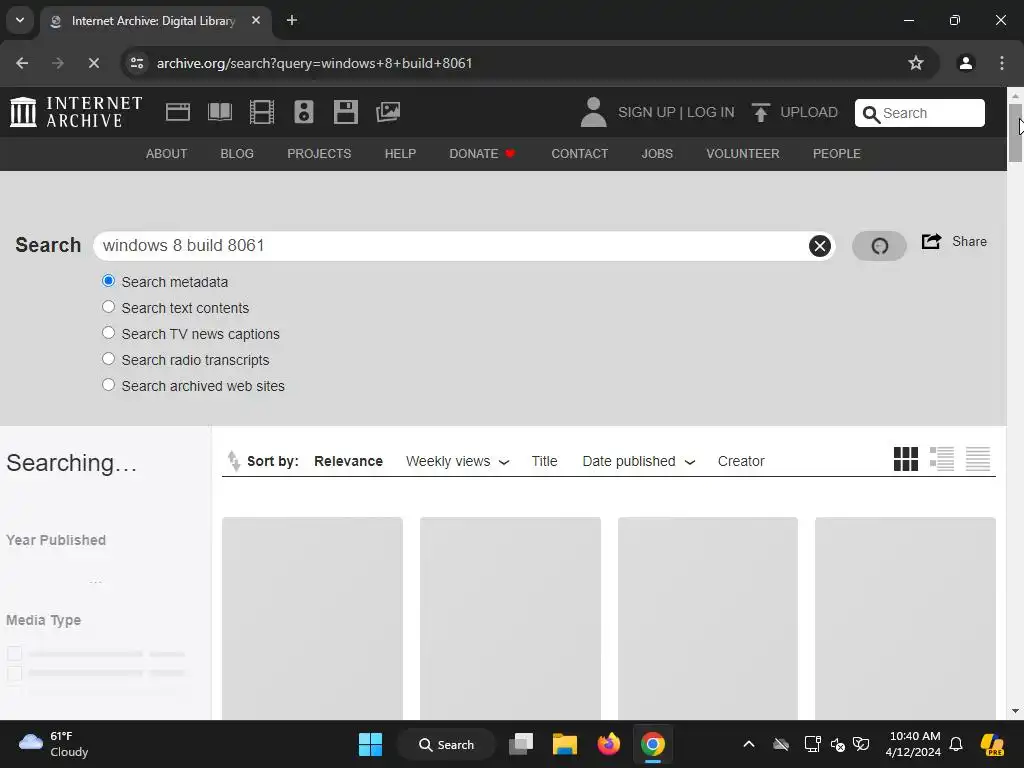View site information icon in address bar

(x=137, y=63)
